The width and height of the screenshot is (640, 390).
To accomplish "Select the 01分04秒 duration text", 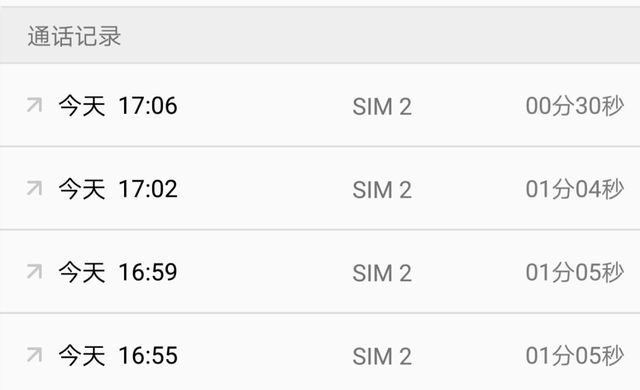I will pyautogui.click(x=575, y=189).
